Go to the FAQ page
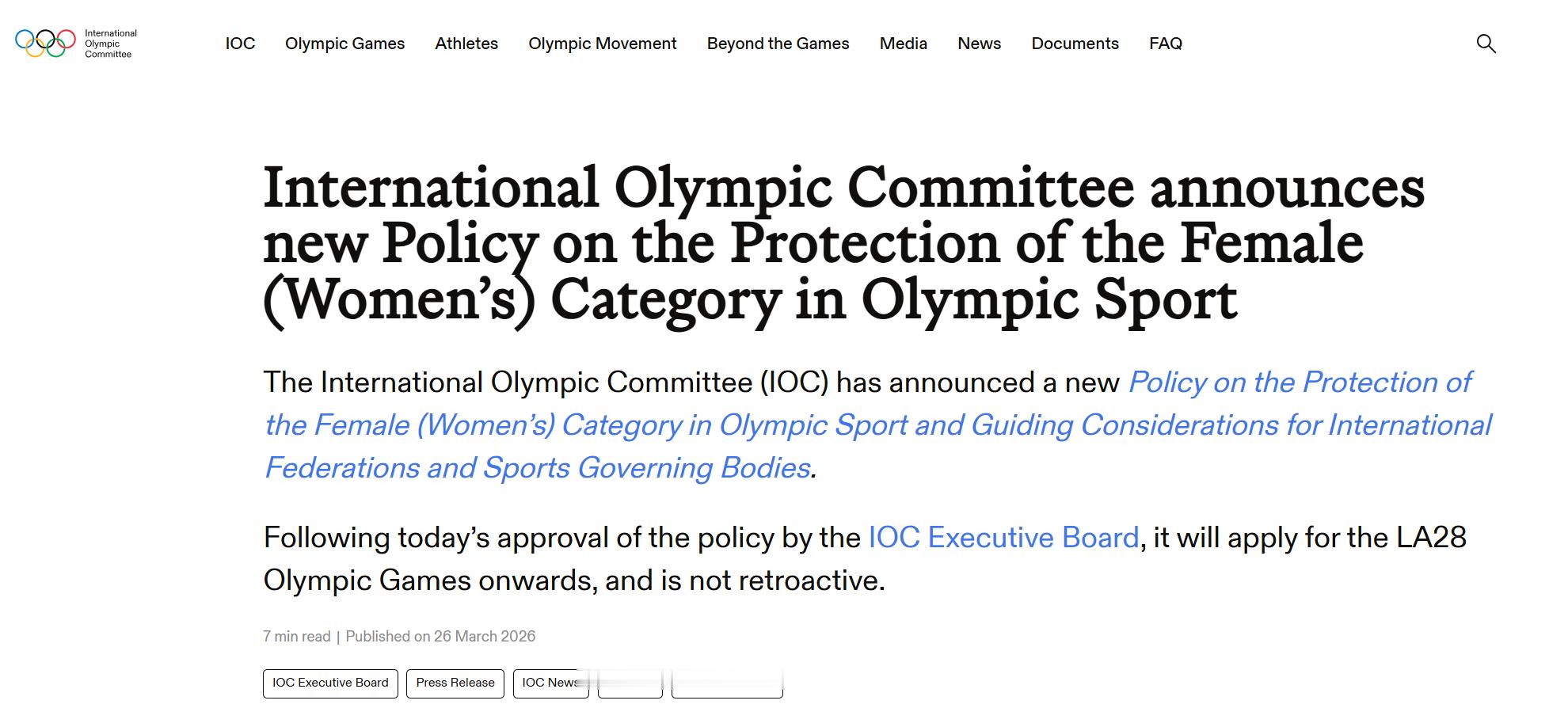Image resolution: width=1568 pixels, height=708 pixels. (1166, 44)
